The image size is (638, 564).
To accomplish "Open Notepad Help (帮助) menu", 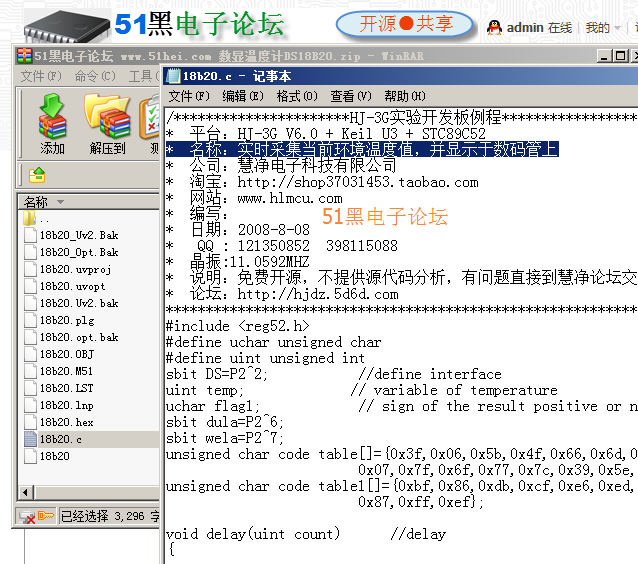I will pyautogui.click(x=405, y=96).
